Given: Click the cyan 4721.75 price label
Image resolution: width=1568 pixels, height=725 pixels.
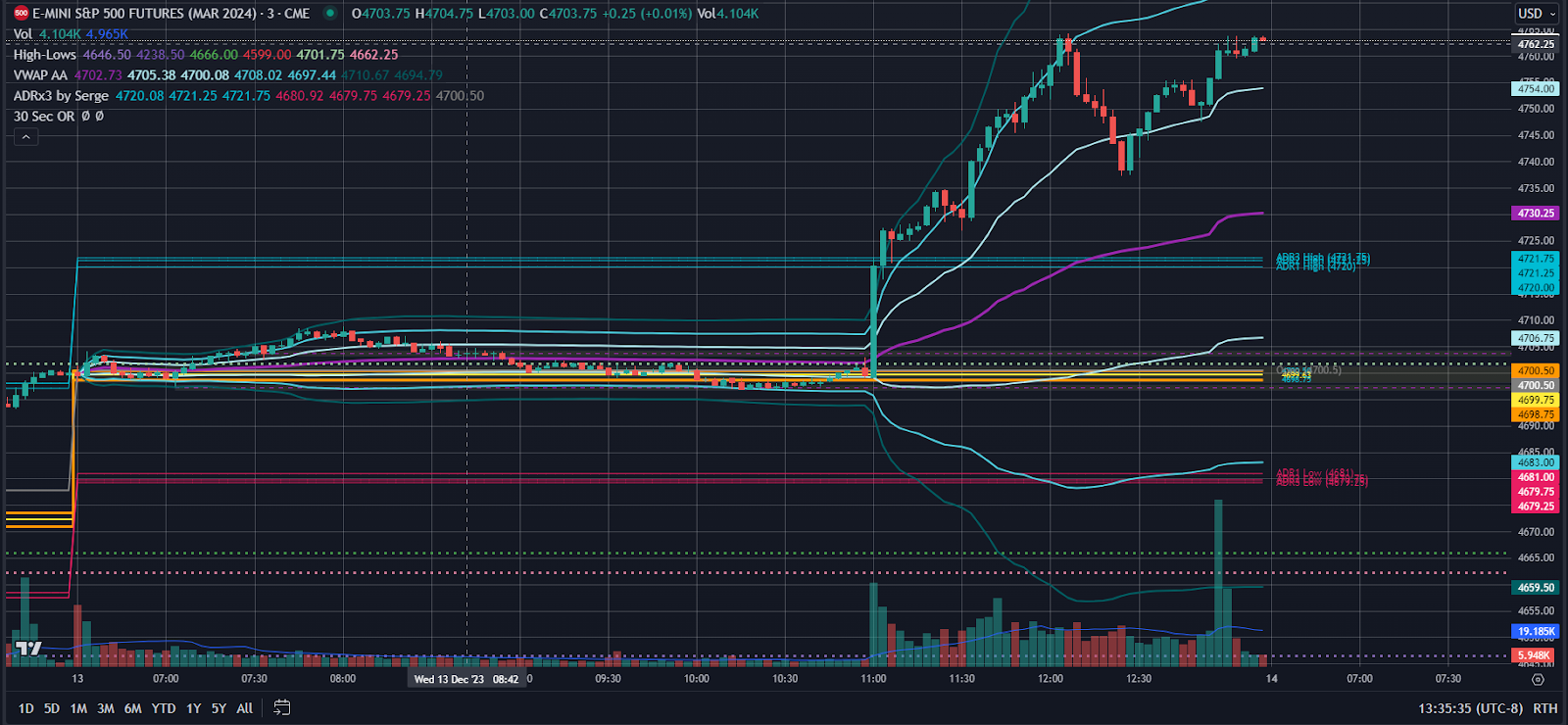Looking at the screenshot, I should point(1536,259).
